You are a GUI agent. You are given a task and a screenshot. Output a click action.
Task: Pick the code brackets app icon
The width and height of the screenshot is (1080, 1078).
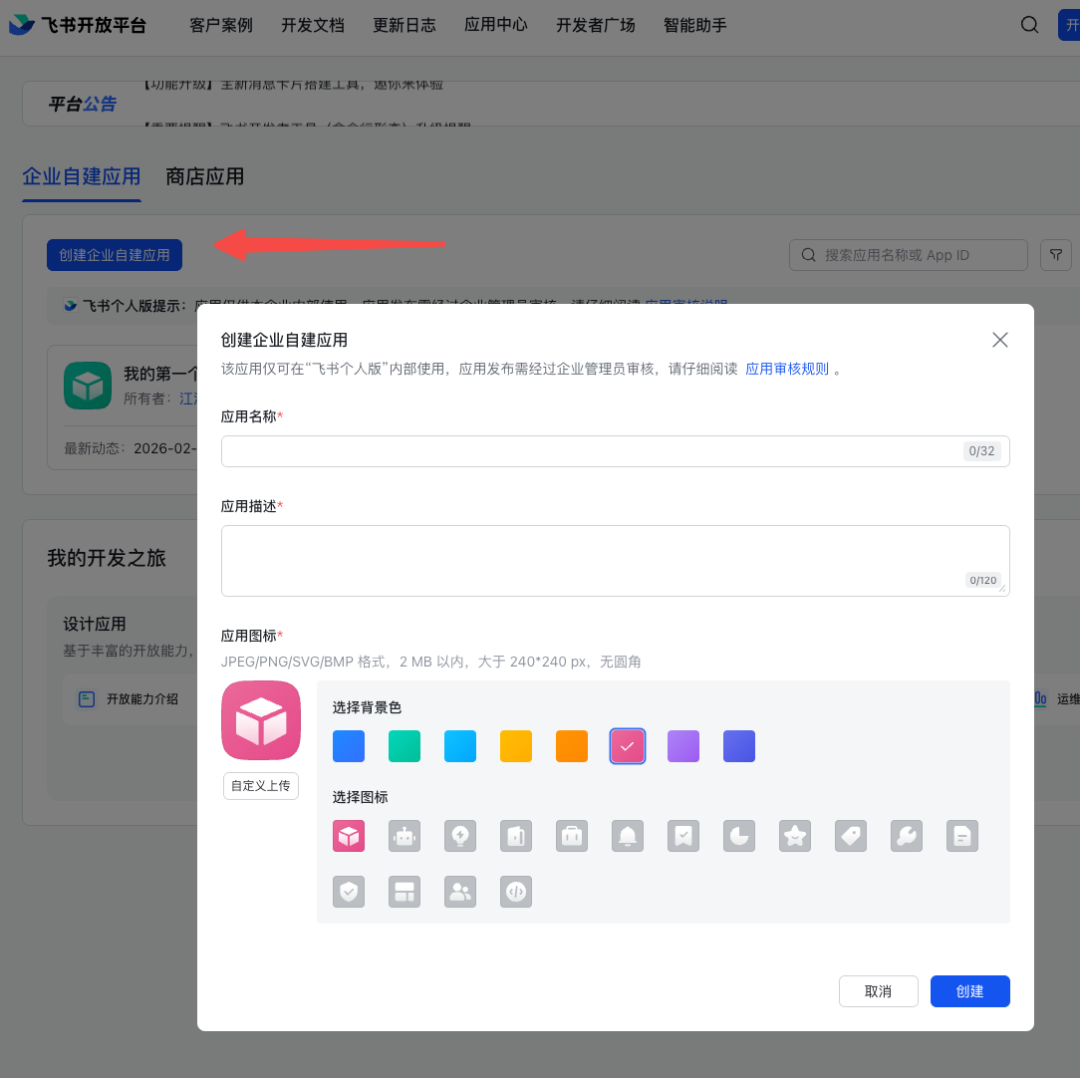coord(516,891)
